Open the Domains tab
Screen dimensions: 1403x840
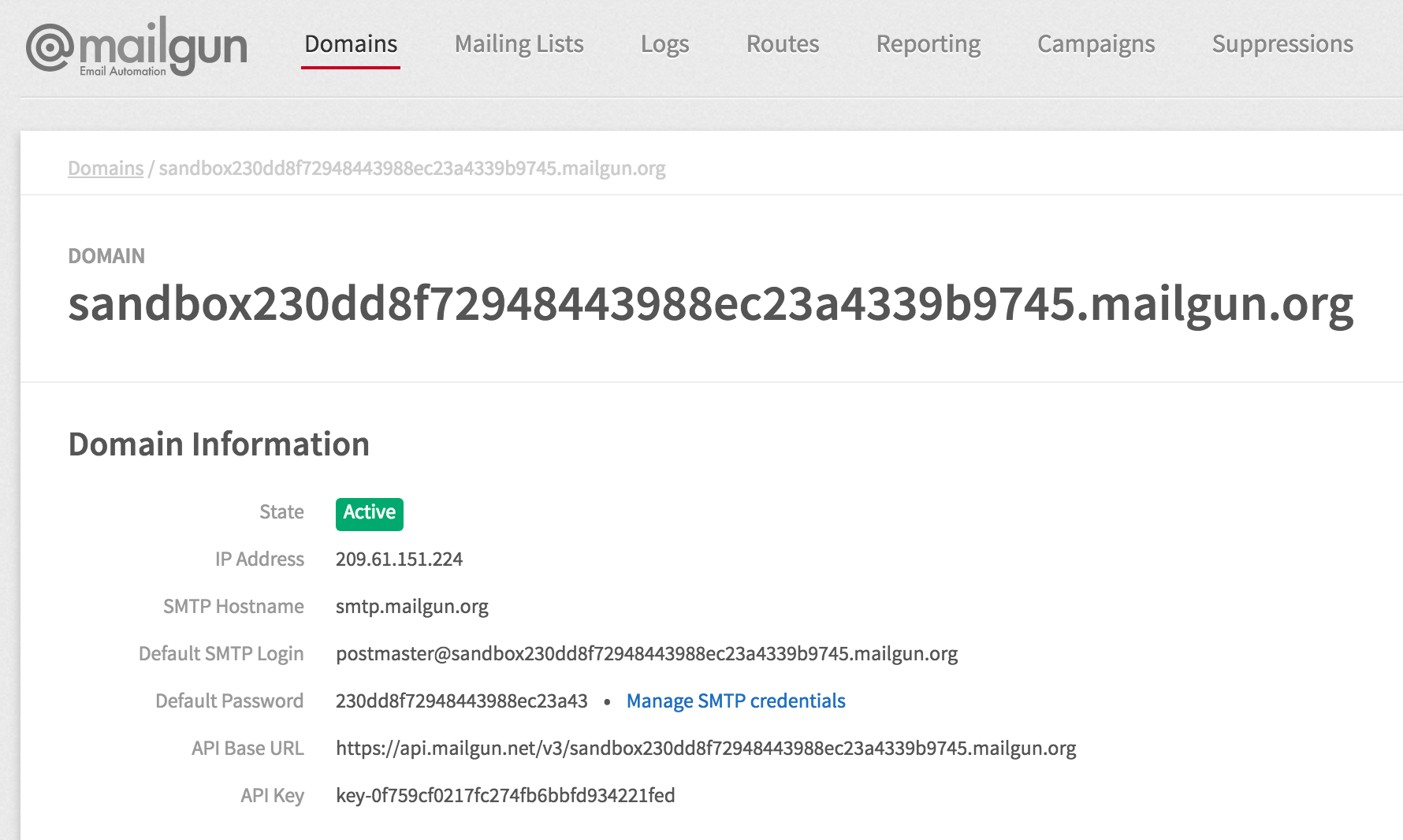click(351, 44)
